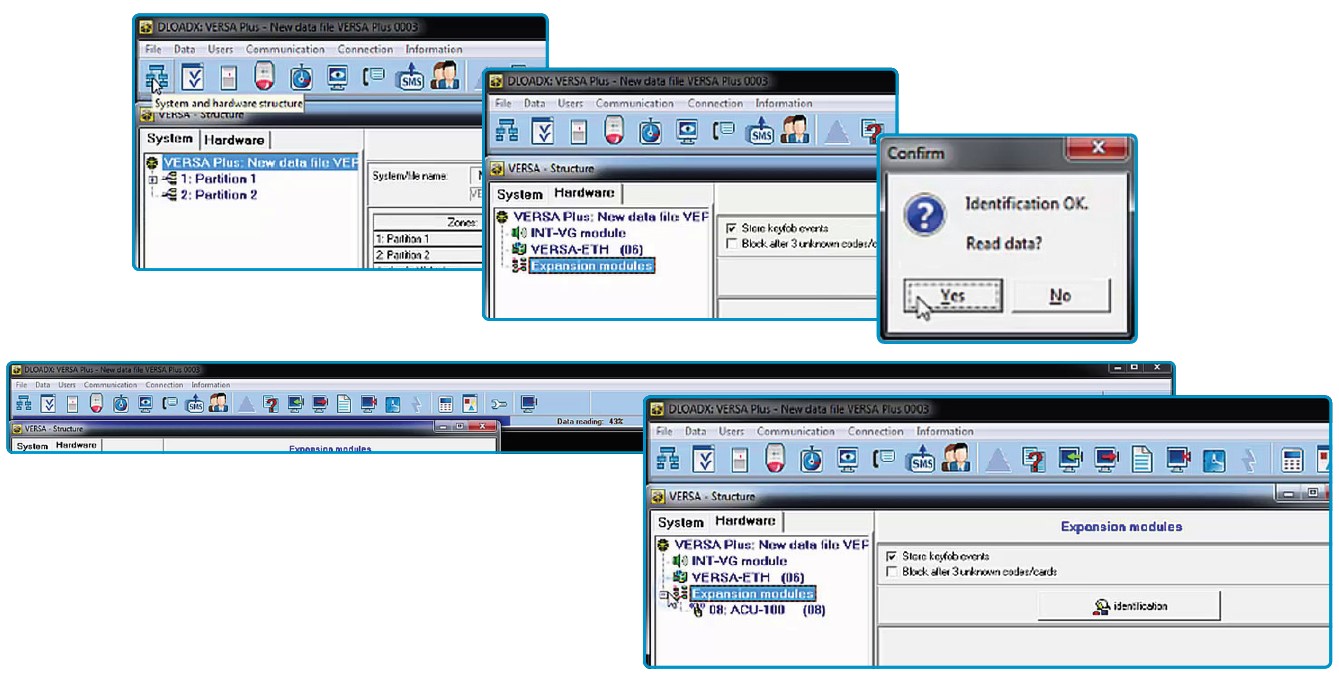Click the monitor icon right of the wrench icon

[x=528, y=404]
